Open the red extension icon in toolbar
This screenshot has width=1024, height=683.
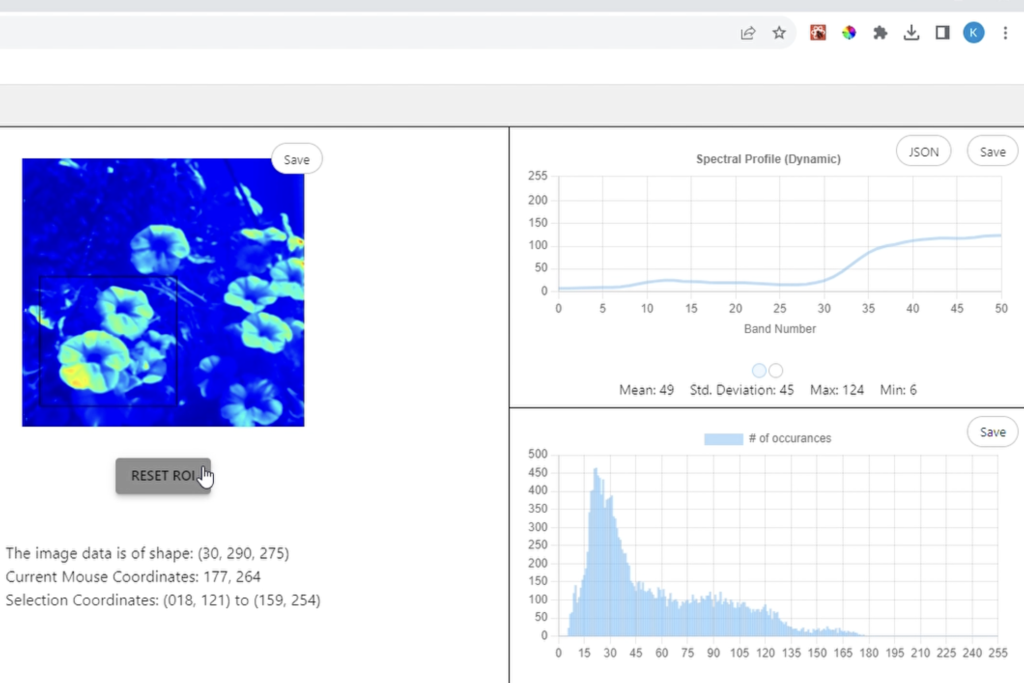[x=818, y=33]
